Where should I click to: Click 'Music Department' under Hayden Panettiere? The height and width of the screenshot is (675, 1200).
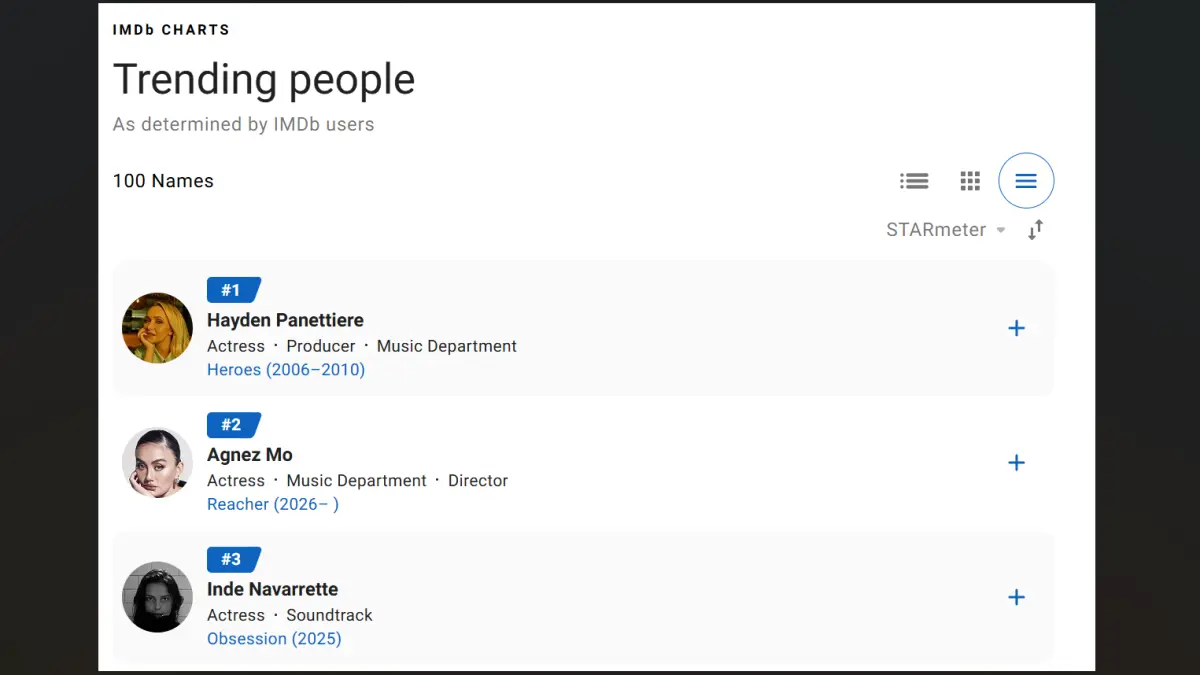[x=447, y=346]
